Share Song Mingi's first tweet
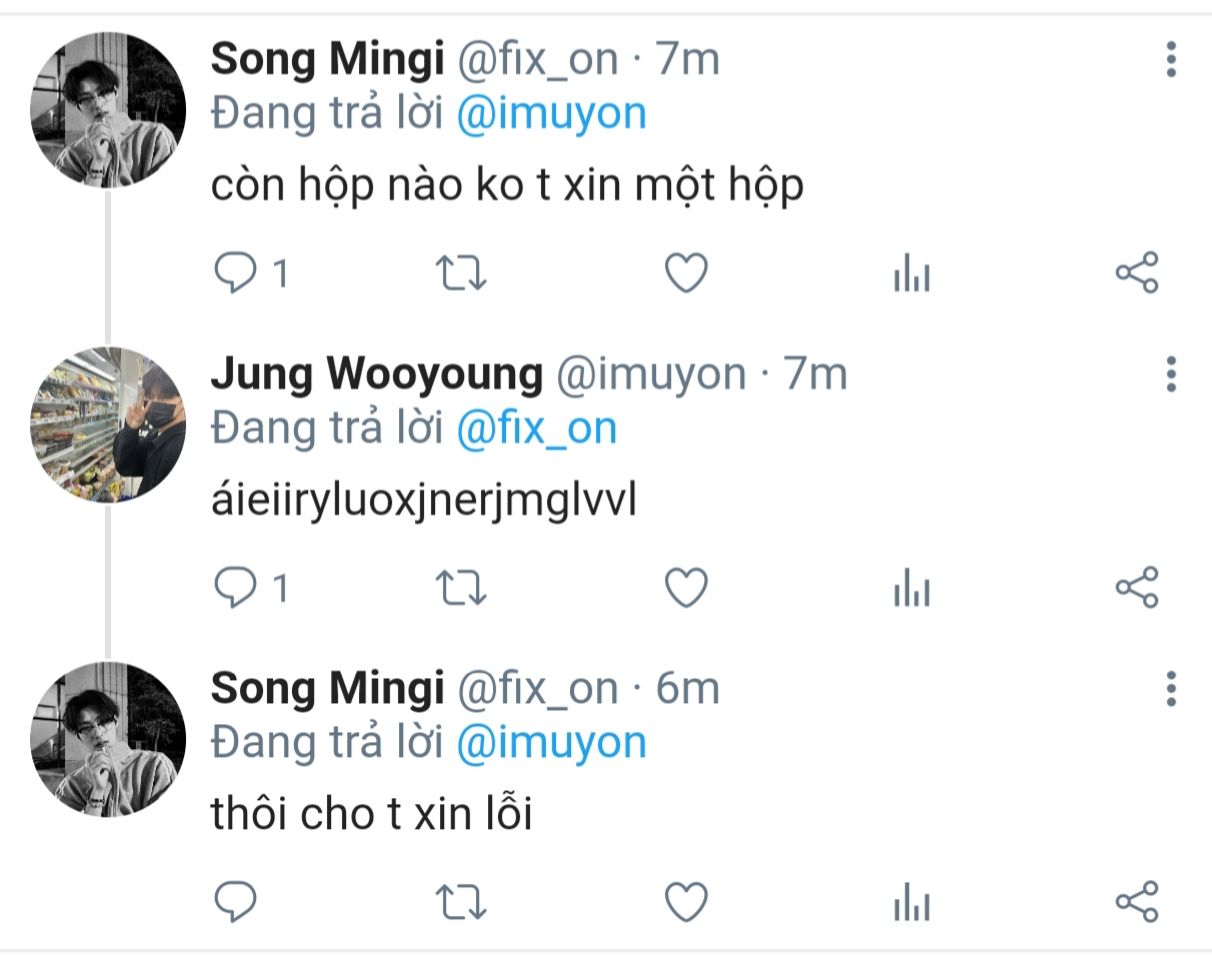 pyautogui.click(x=1137, y=273)
